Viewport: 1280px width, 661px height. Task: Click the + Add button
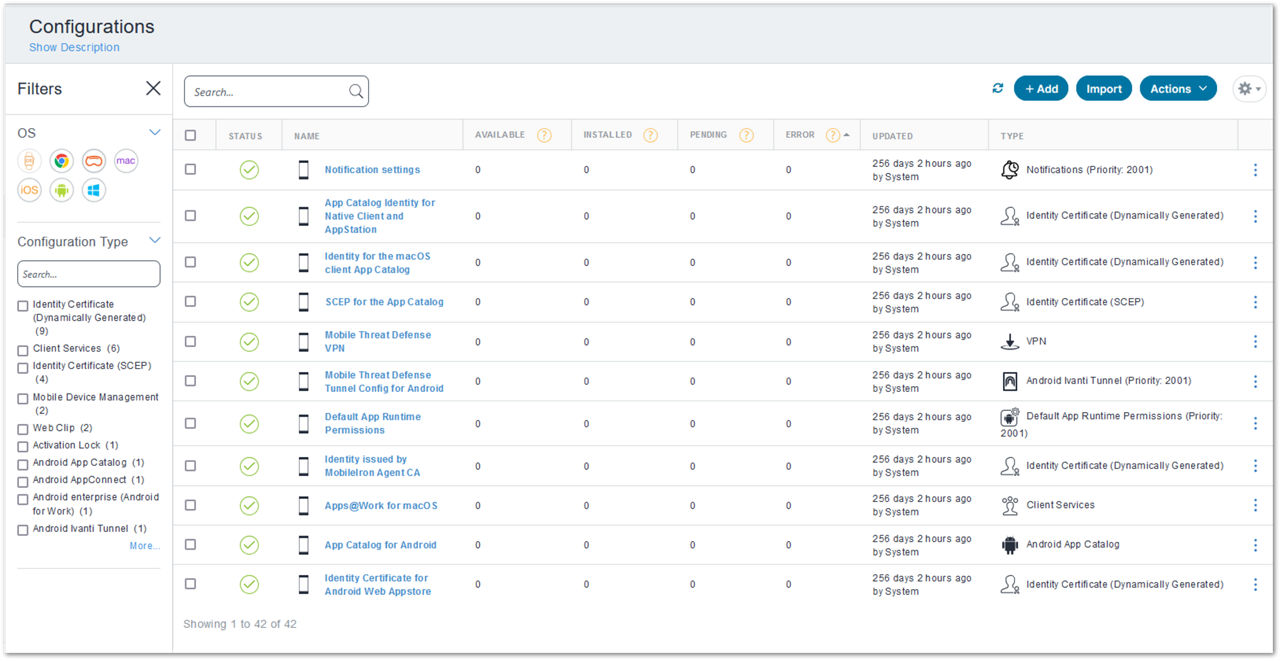tap(1041, 88)
